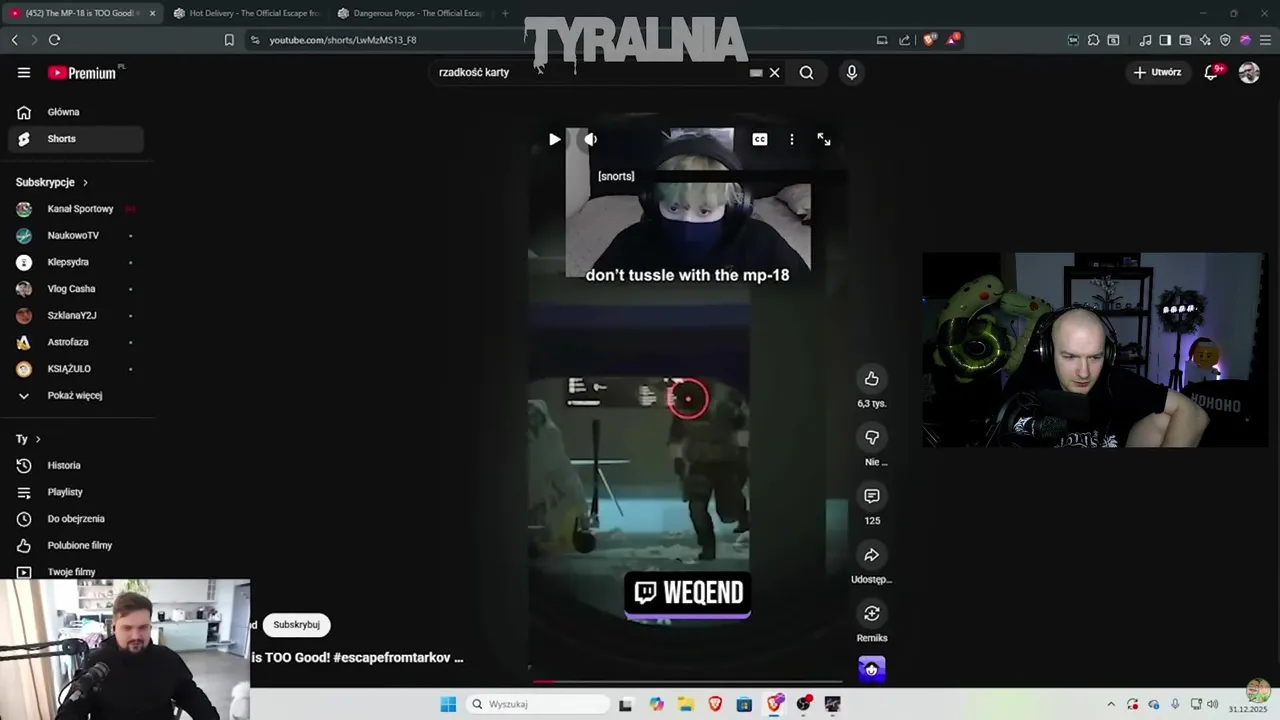Image resolution: width=1280 pixels, height=720 pixels.
Task: Expand the Ty section chevron
Action: coord(38,439)
